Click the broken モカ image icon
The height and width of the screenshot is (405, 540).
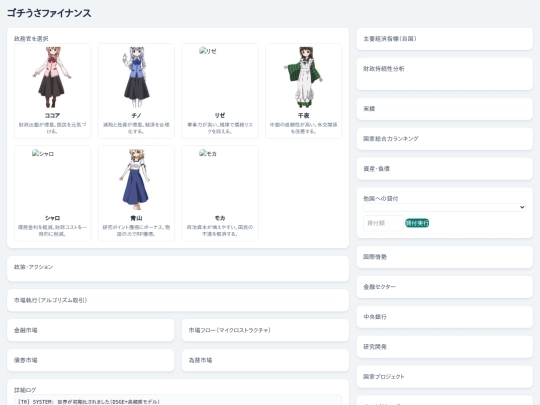208,154
